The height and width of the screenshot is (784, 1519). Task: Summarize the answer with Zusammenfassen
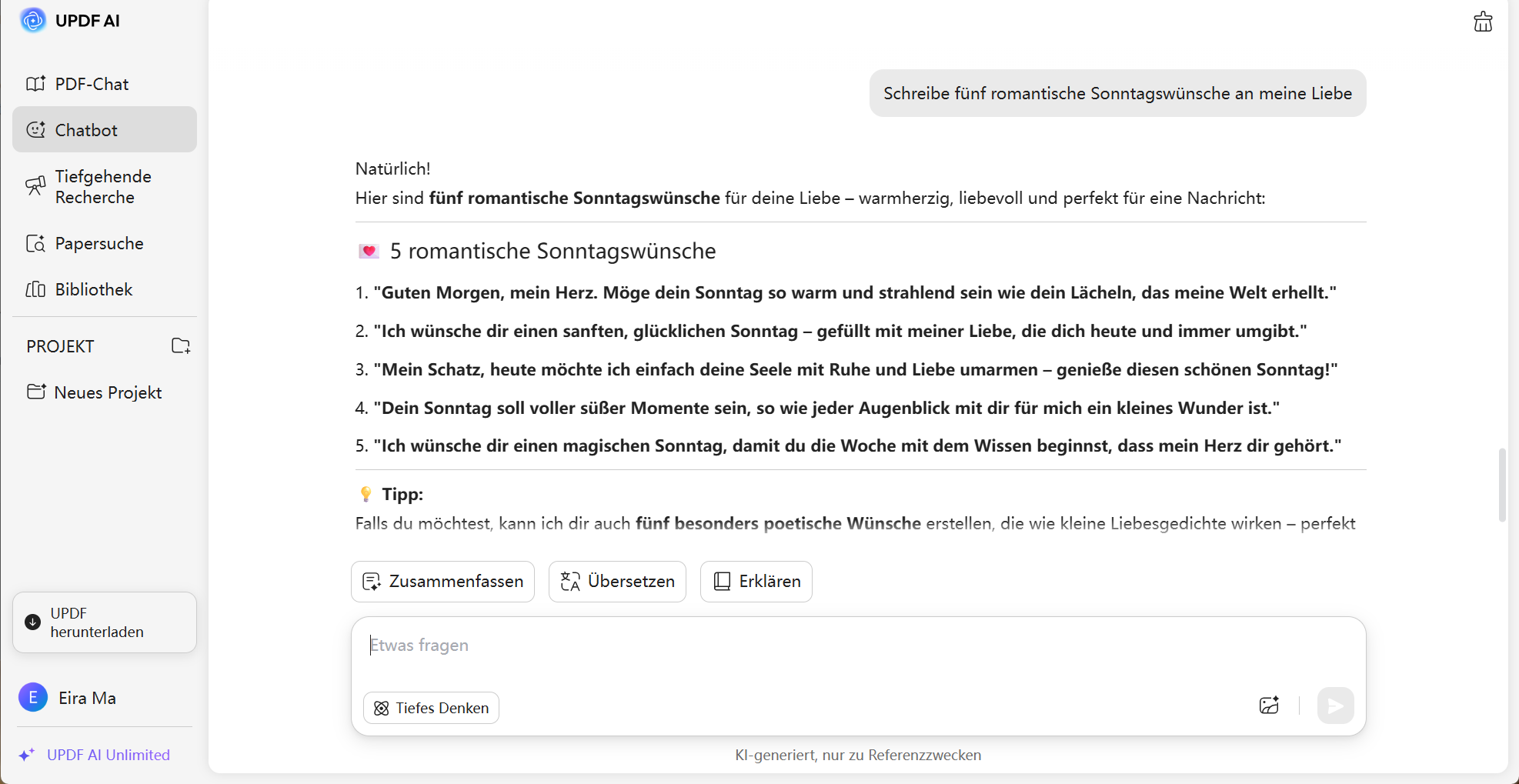tap(442, 581)
